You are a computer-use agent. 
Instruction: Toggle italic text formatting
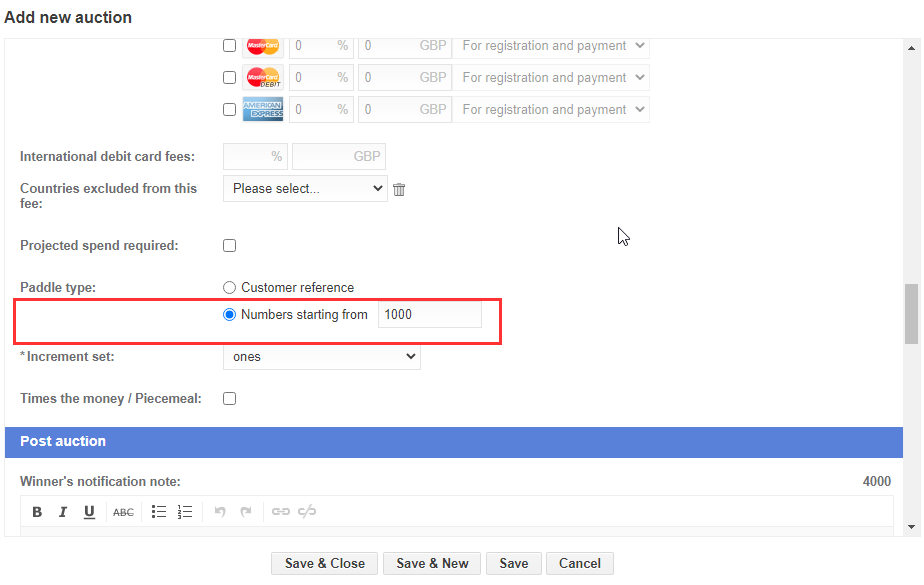(63, 512)
